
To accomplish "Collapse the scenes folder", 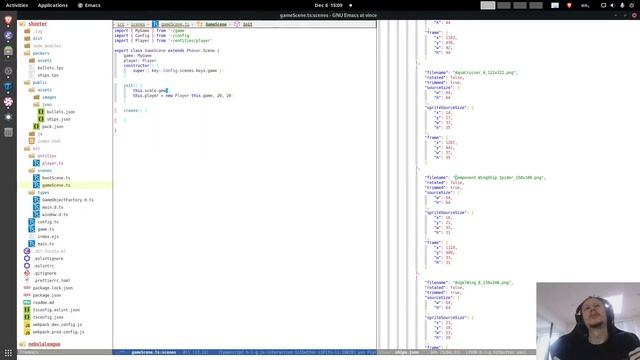I will (32, 171).
